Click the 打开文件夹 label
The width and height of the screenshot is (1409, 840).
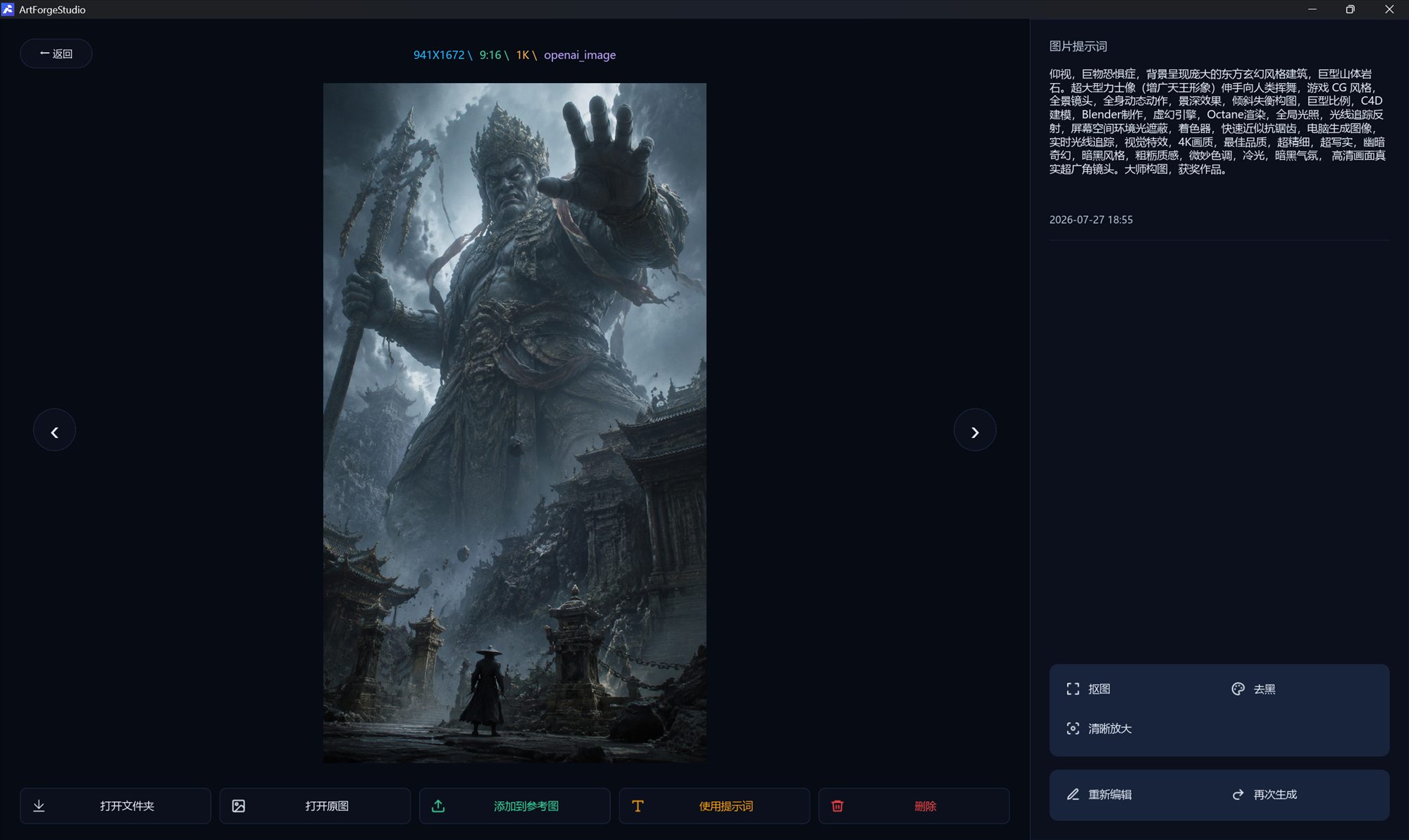(x=127, y=806)
